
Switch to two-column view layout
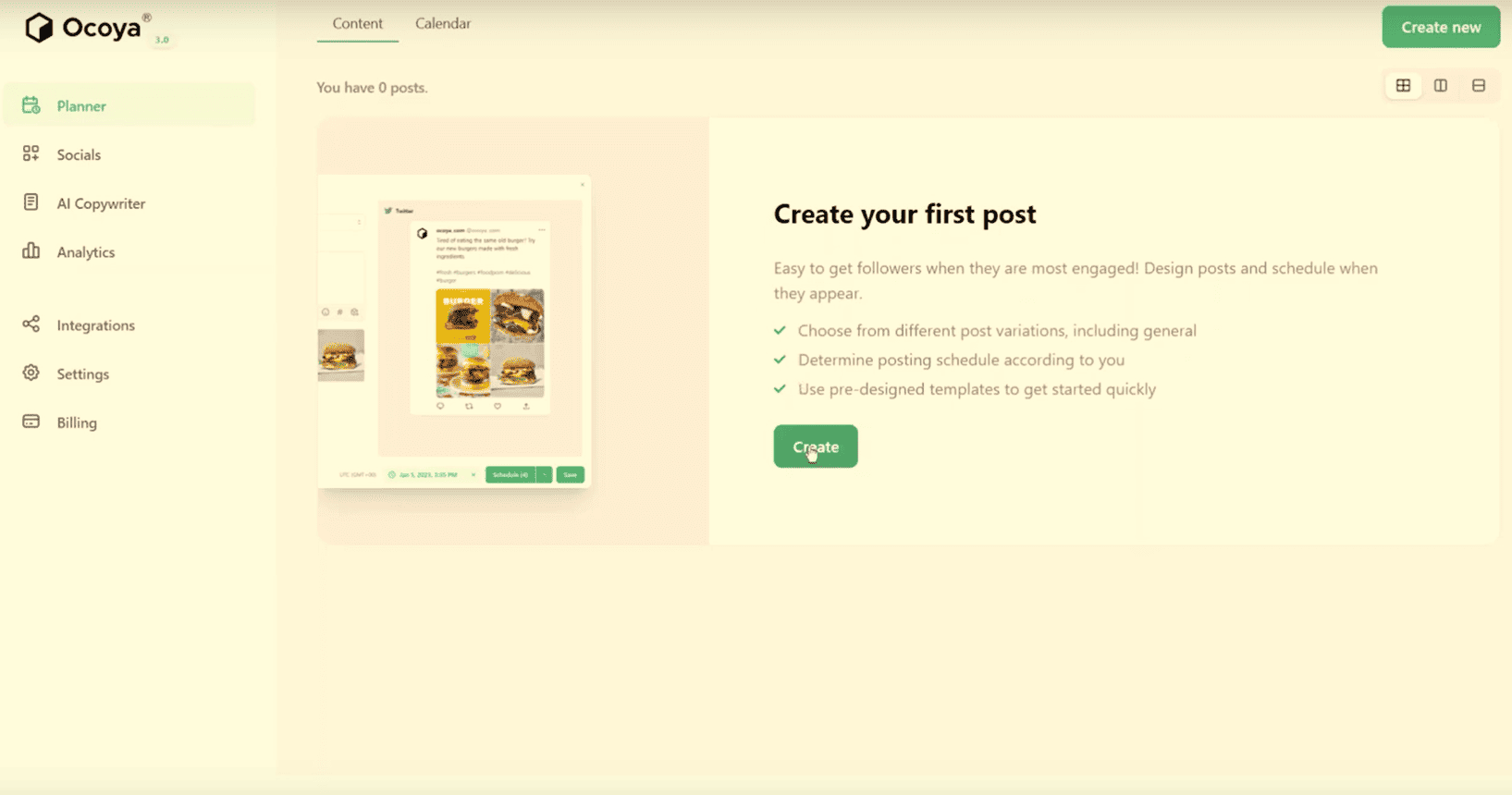(x=1441, y=86)
